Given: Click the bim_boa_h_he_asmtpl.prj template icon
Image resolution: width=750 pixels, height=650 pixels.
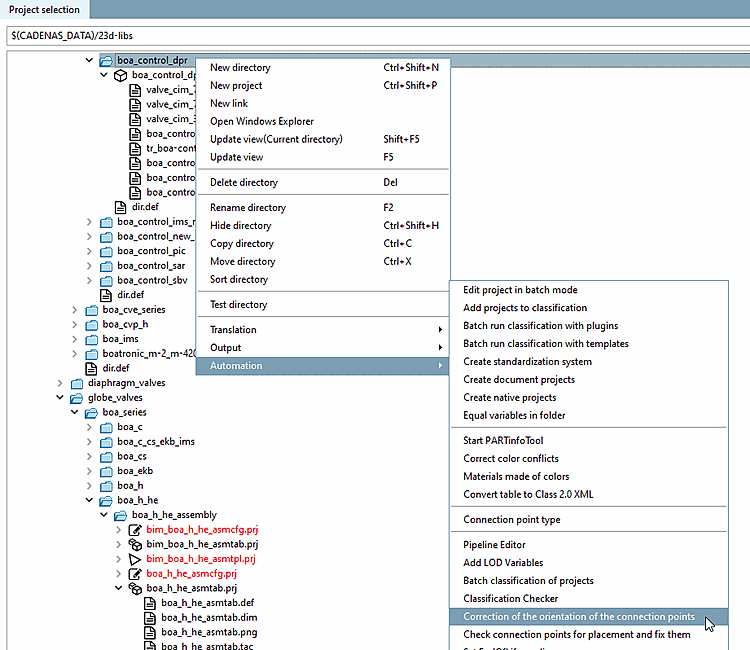Looking at the screenshot, I should [135, 559].
